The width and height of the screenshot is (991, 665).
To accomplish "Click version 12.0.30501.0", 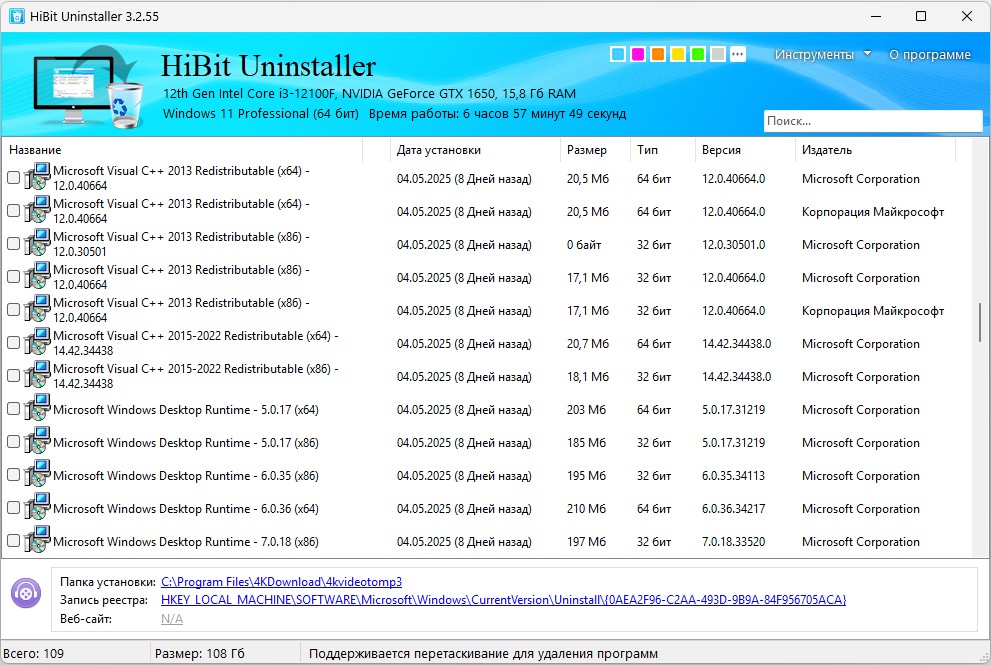I will 733,245.
